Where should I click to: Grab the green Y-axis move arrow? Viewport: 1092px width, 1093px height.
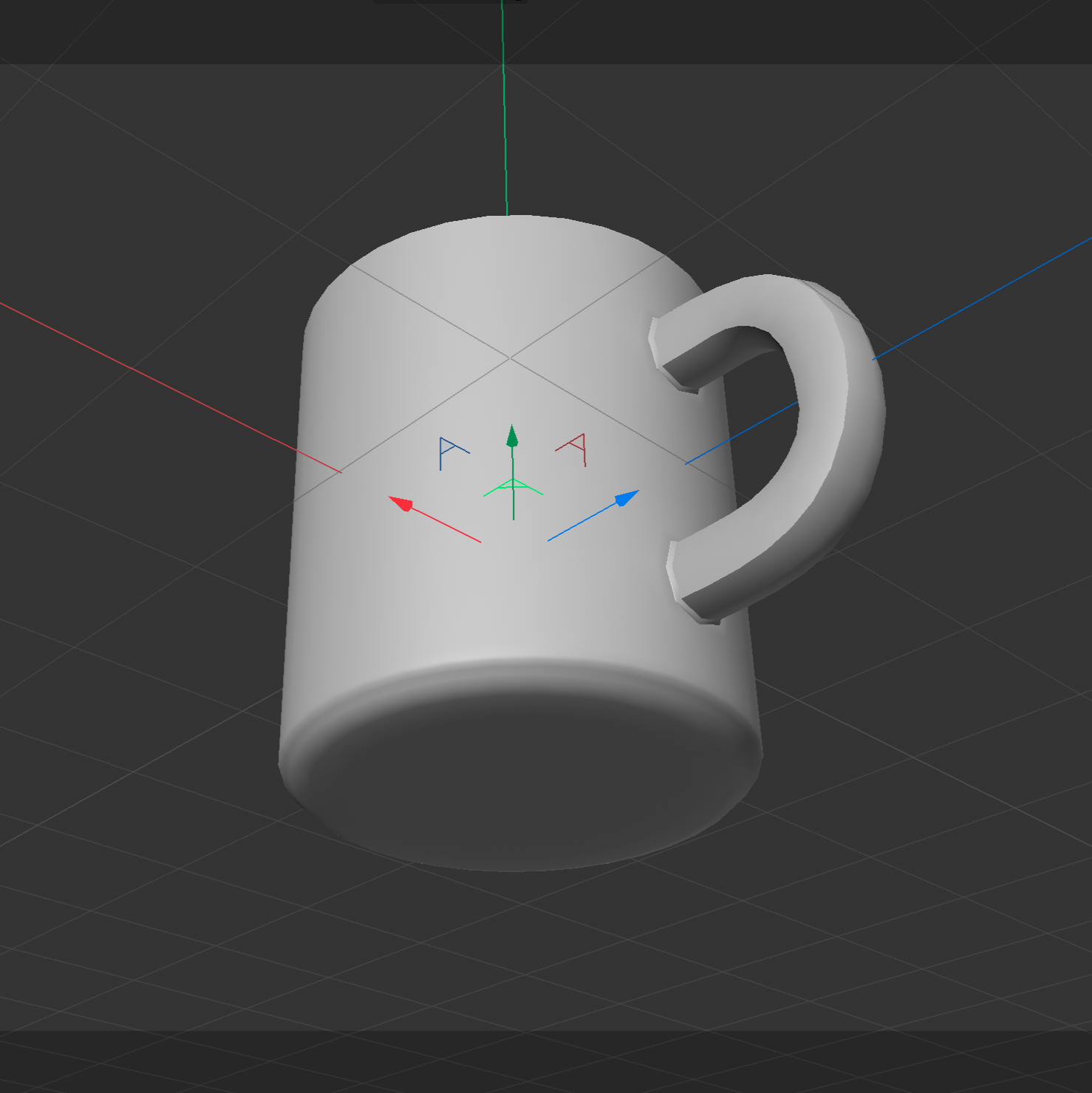click(x=512, y=436)
